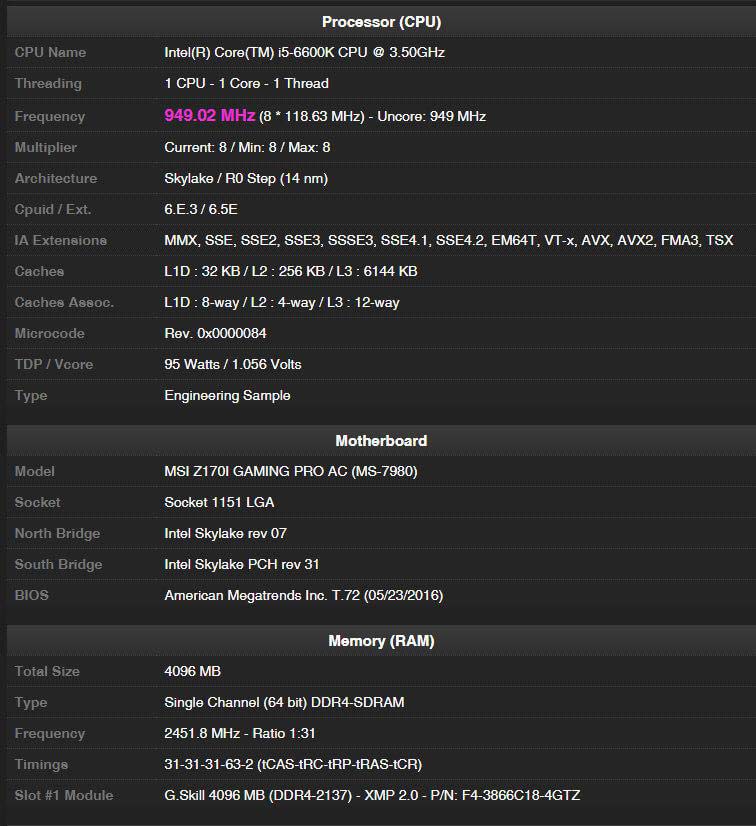Click the G.Skill 4096 MB Slot #1 Module text
This screenshot has width=756, height=826.
pyautogui.click(x=372, y=795)
